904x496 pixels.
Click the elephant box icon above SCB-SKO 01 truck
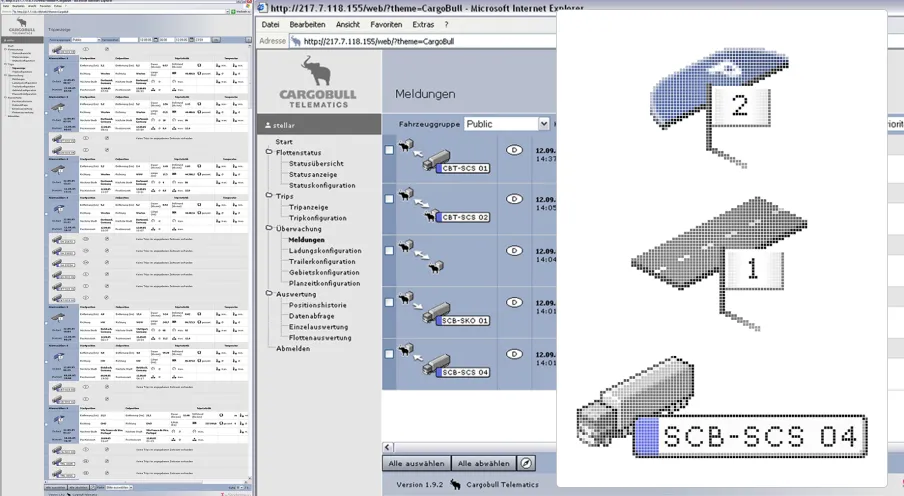pos(406,297)
